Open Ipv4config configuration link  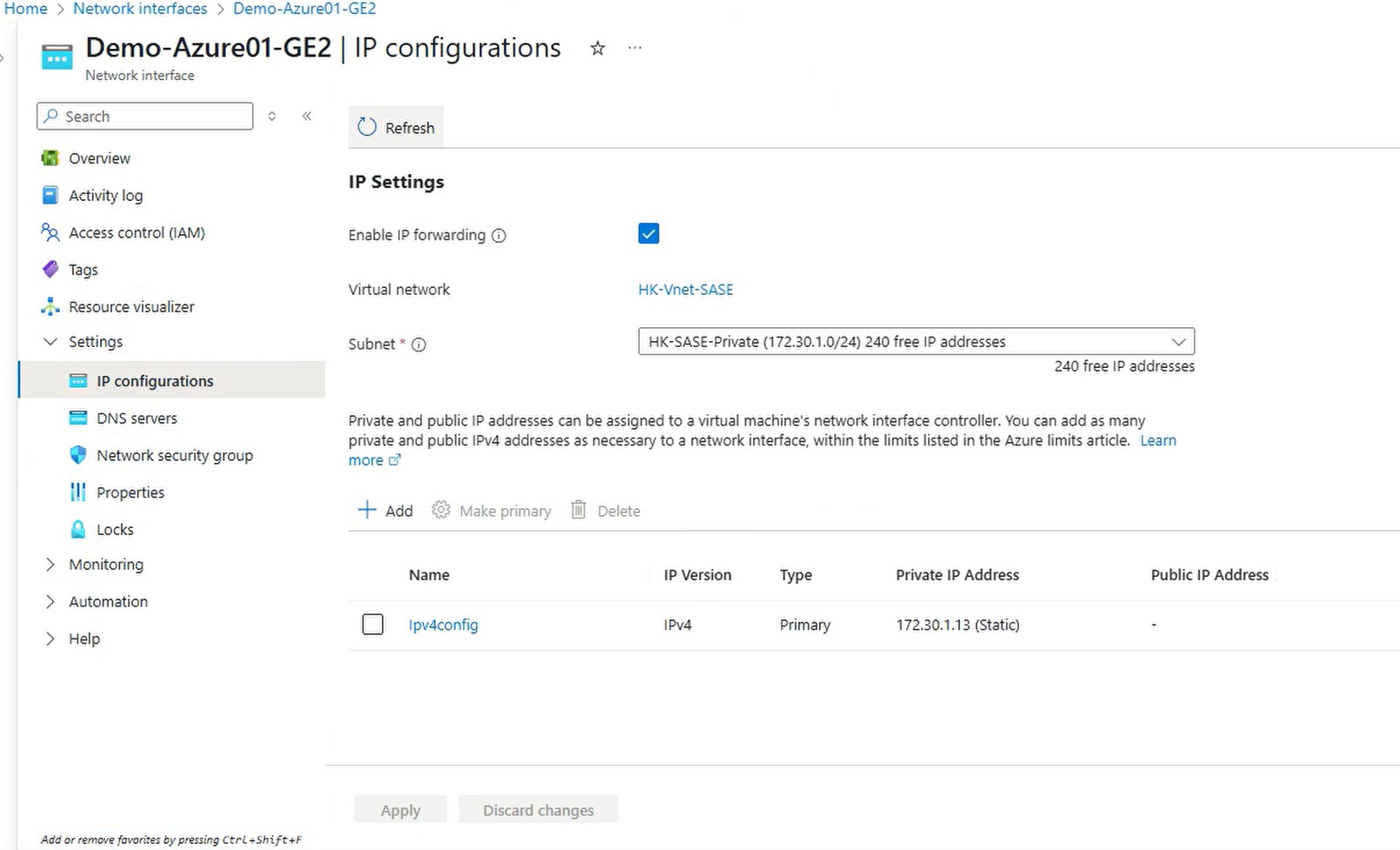pyautogui.click(x=443, y=625)
